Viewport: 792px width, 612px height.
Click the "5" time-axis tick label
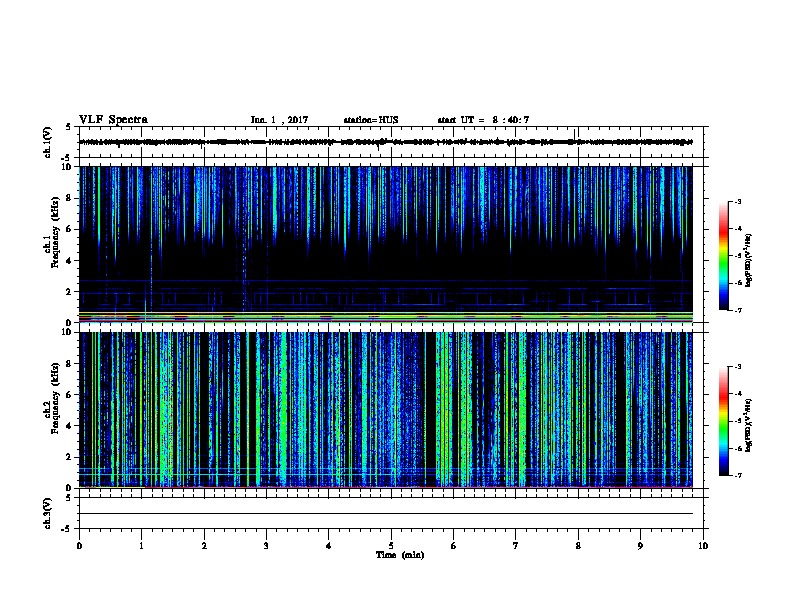pos(391,545)
